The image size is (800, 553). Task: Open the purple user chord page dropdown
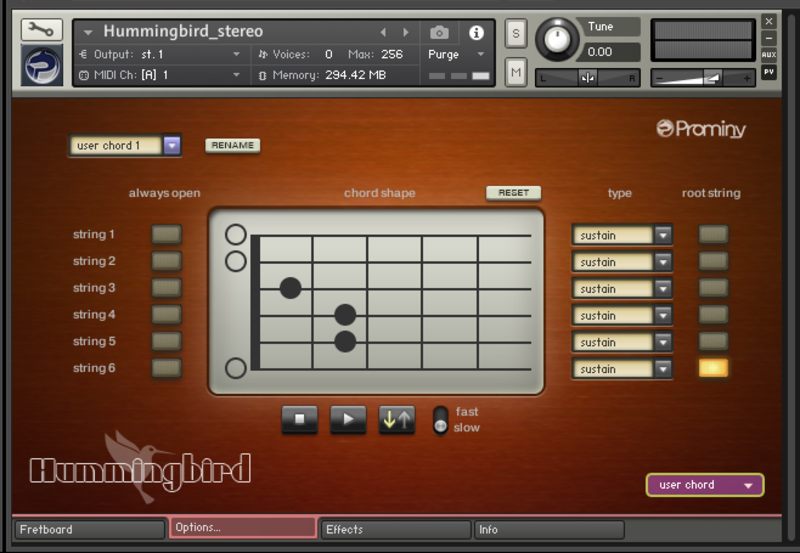point(705,485)
